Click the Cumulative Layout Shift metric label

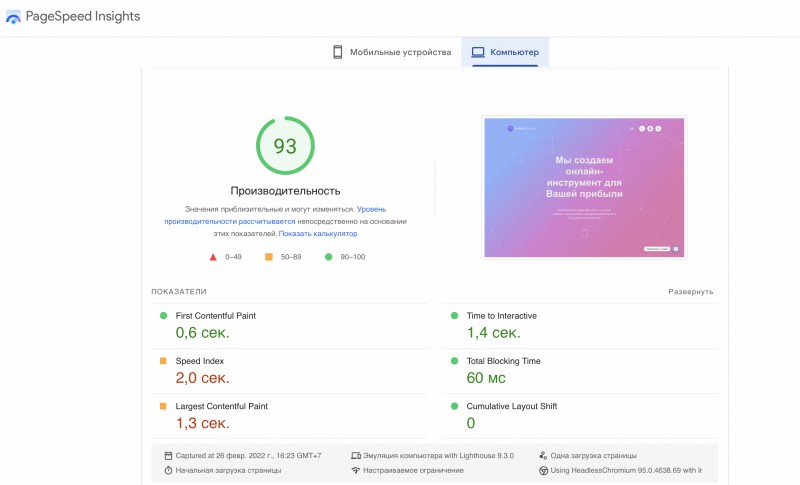pos(511,406)
